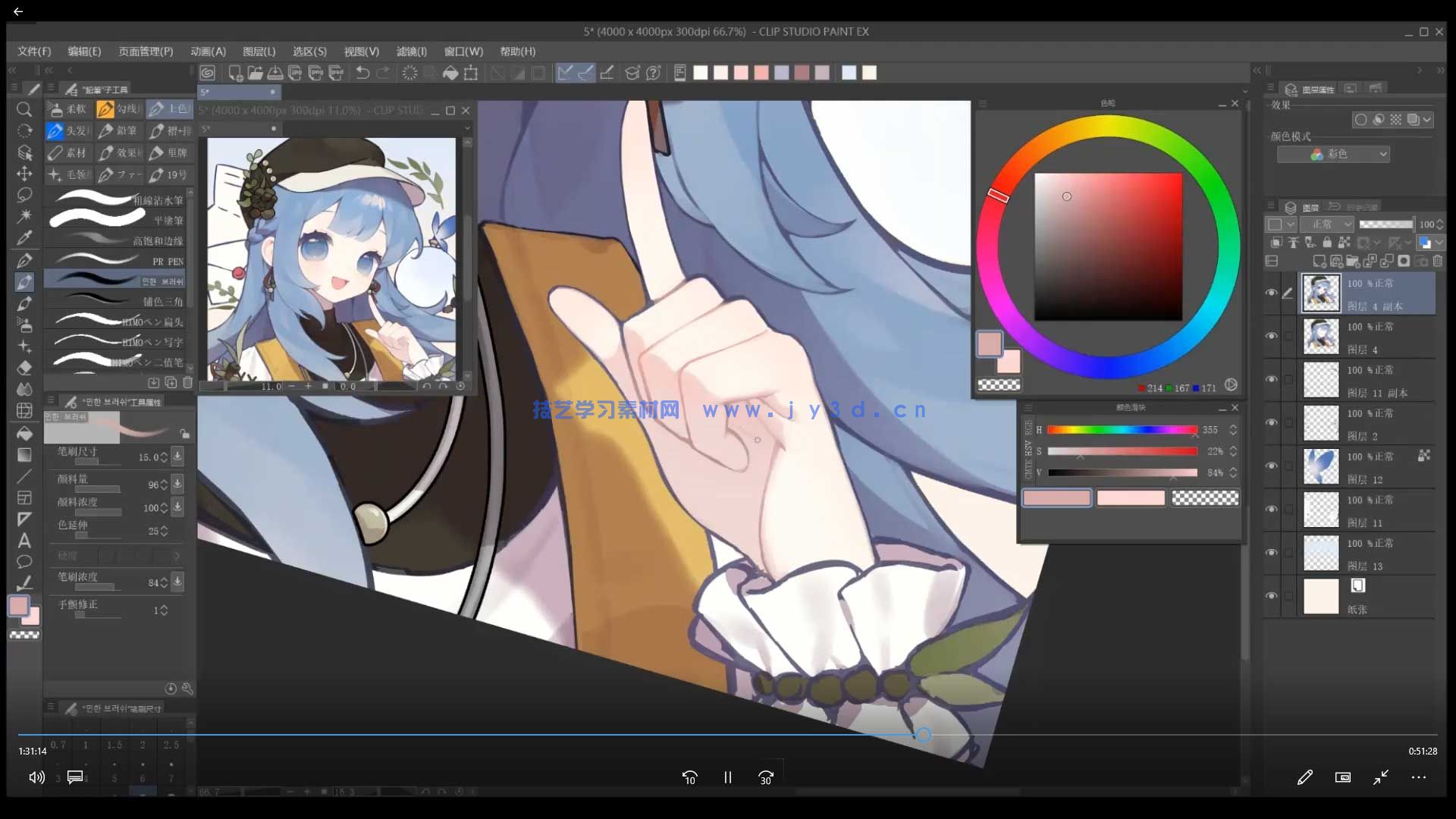Select the Magnifier zoom tool
The width and height of the screenshot is (1456, 819).
click(x=24, y=110)
